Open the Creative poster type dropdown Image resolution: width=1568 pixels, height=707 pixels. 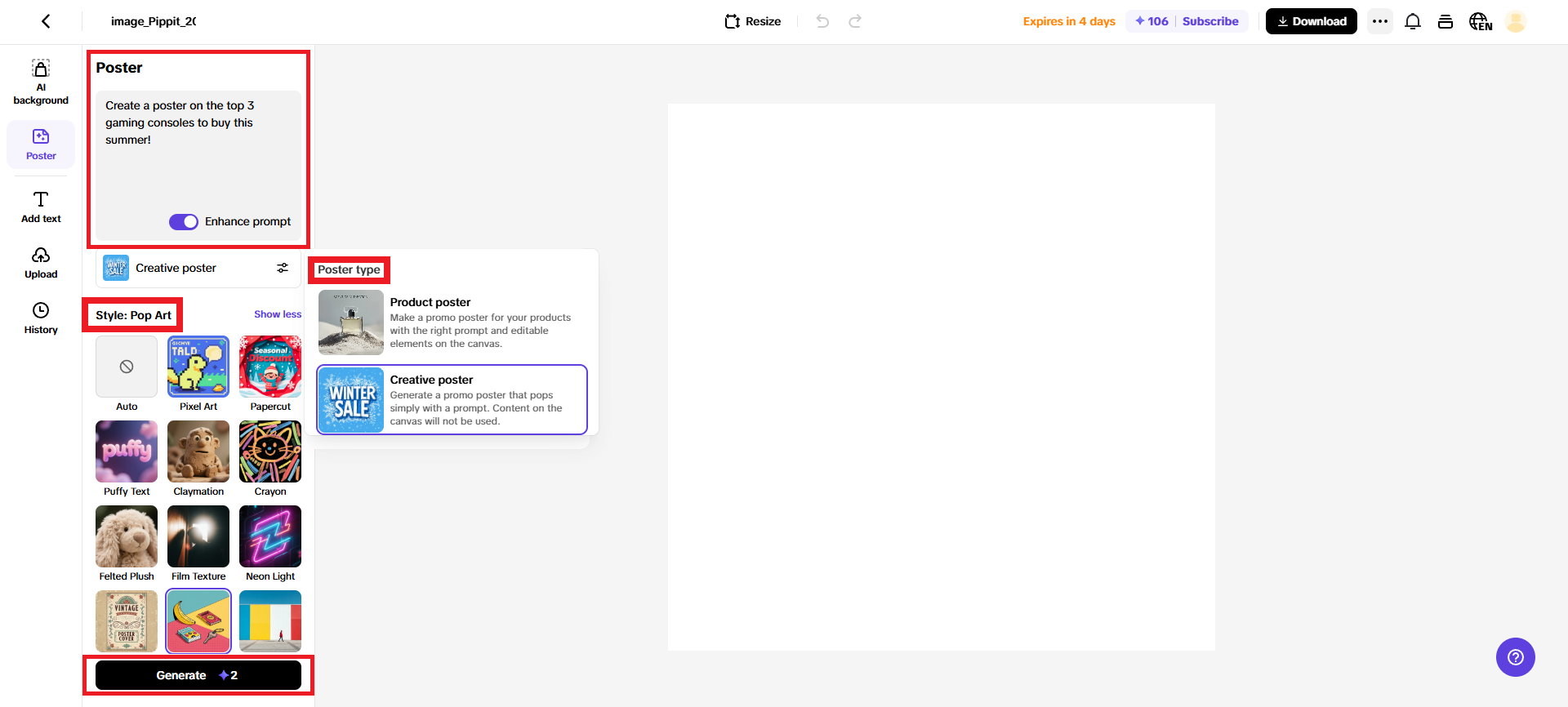click(x=198, y=268)
